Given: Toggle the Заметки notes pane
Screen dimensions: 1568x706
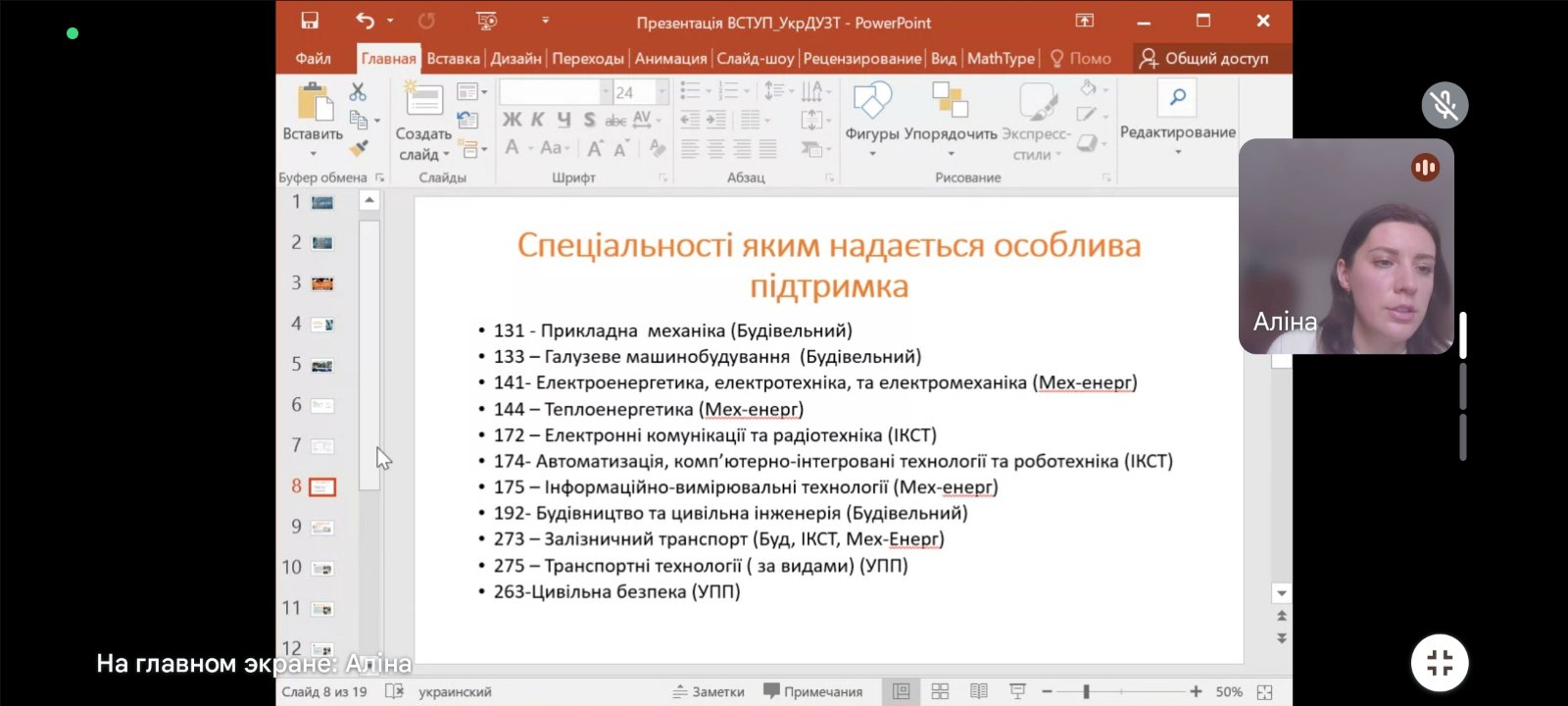Looking at the screenshot, I should point(709,691).
